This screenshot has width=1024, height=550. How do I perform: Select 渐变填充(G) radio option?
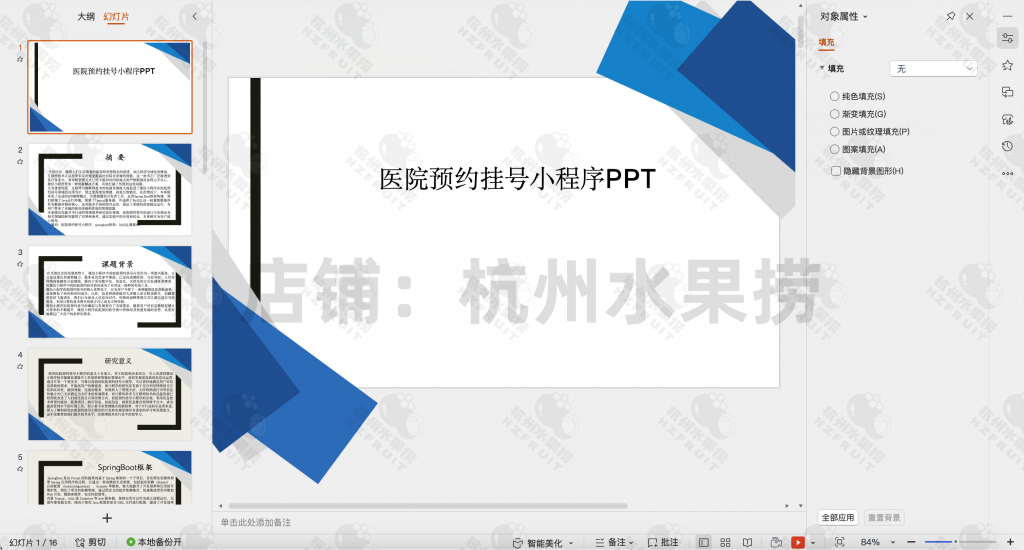click(858, 114)
